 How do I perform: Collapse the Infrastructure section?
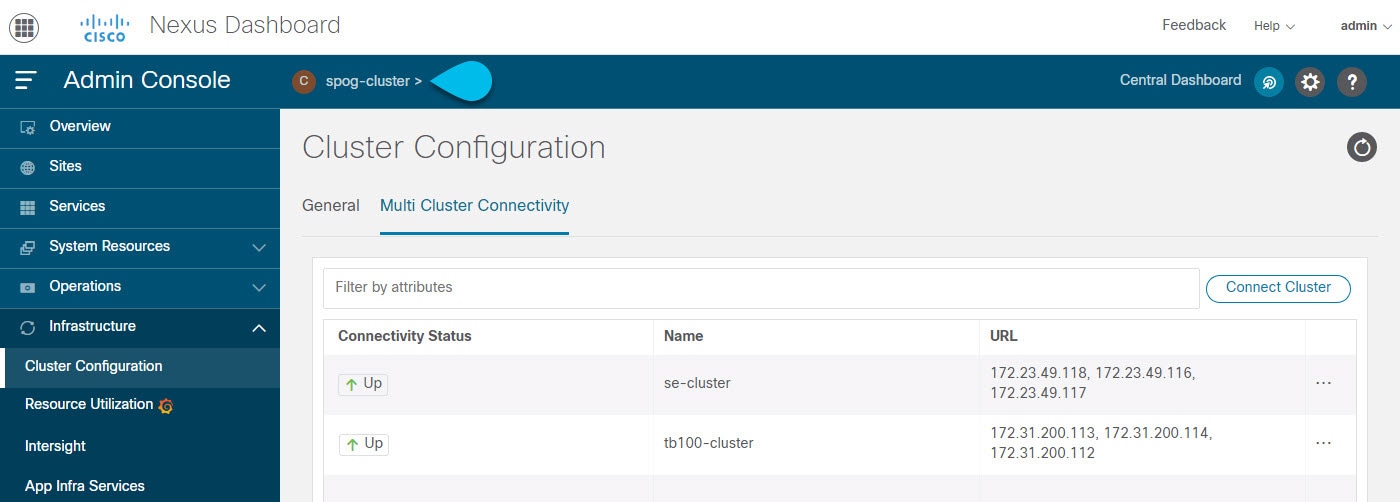click(x=140, y=327)
